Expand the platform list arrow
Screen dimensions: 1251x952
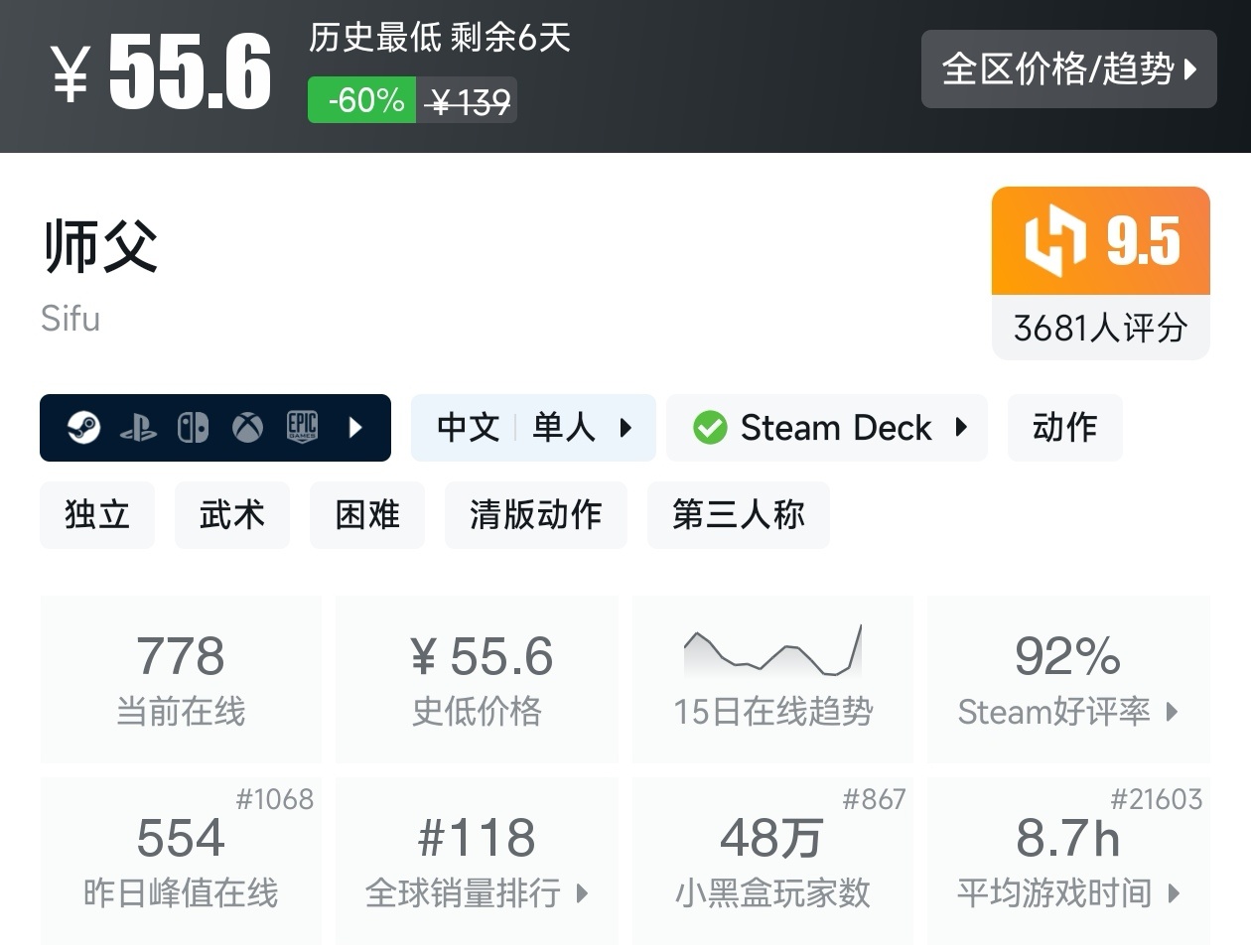pos(355,428)
